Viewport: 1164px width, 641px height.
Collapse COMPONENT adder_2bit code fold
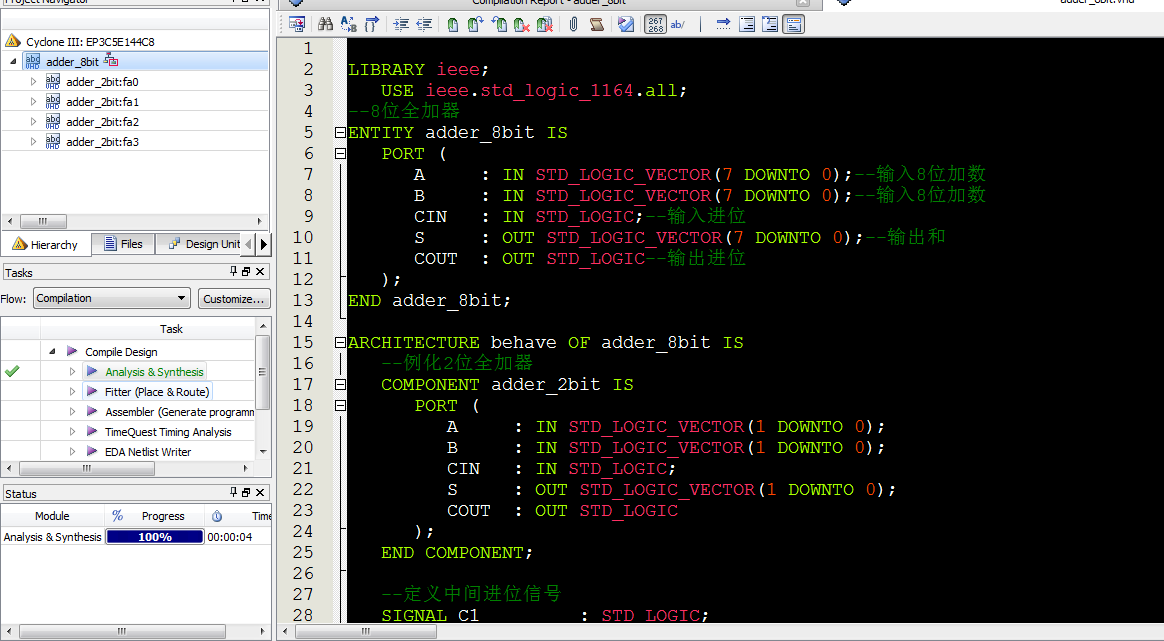click(340, 385)
